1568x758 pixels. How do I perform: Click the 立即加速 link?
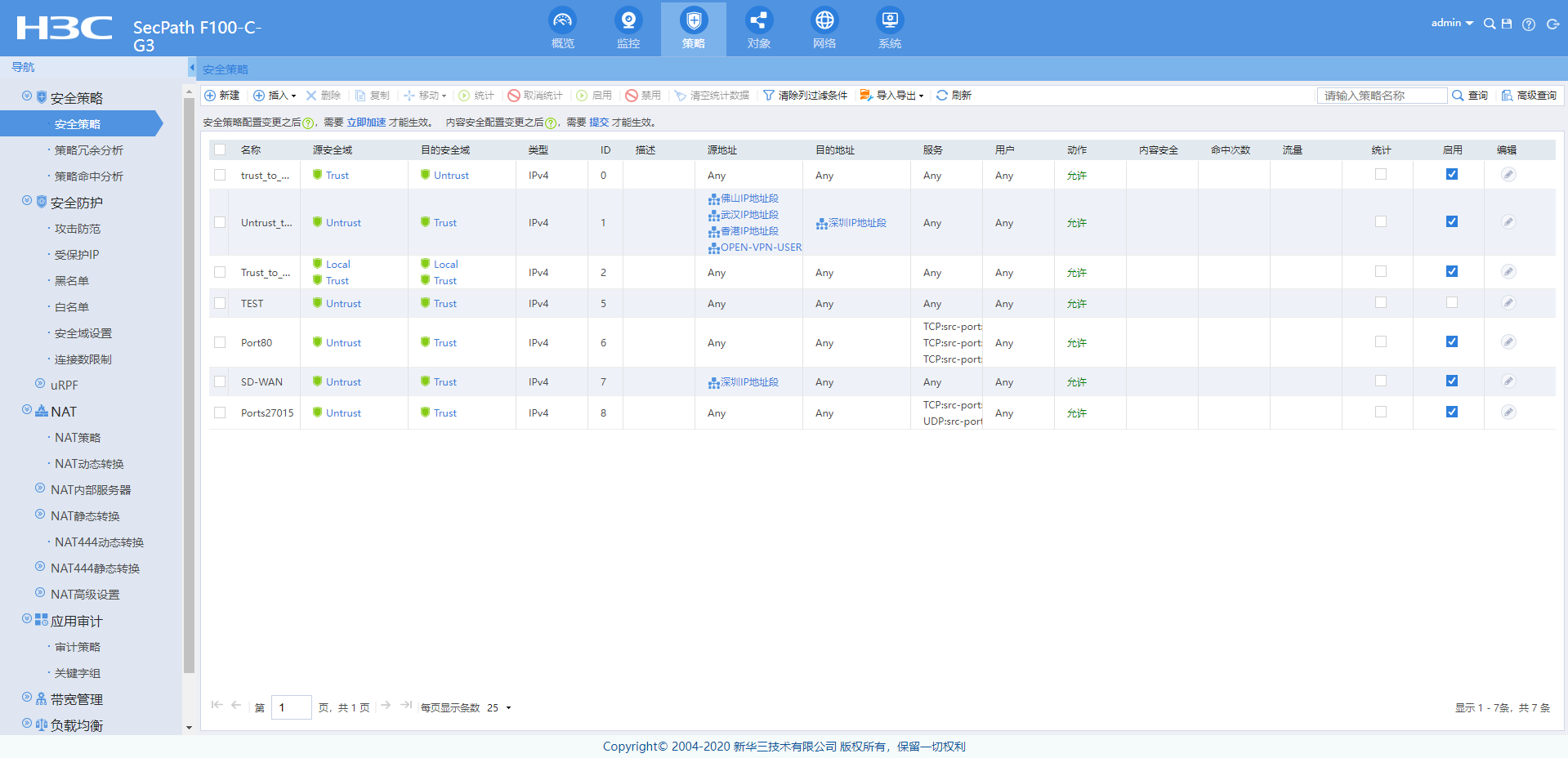point(366,123)
